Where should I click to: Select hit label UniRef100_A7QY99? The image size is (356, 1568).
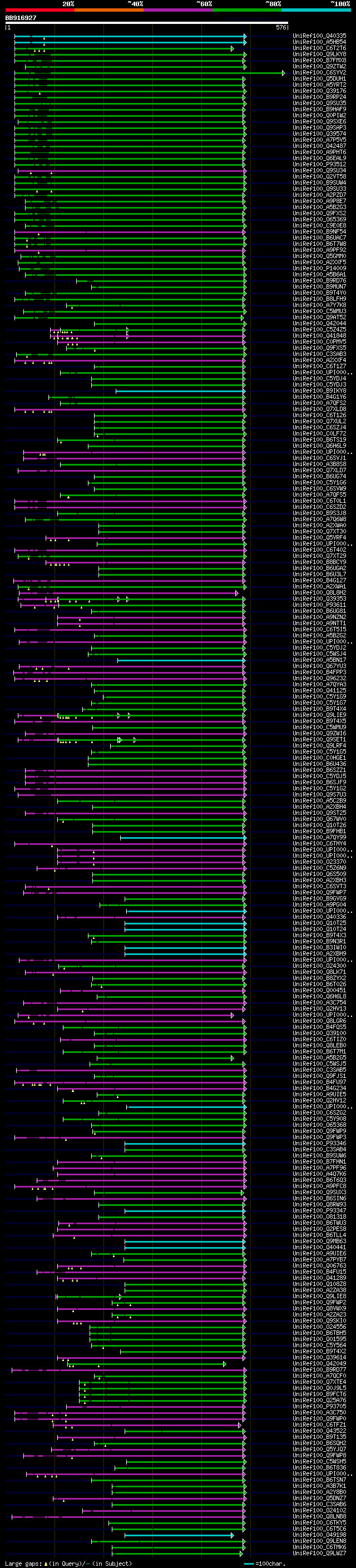[x=319, y=838]
